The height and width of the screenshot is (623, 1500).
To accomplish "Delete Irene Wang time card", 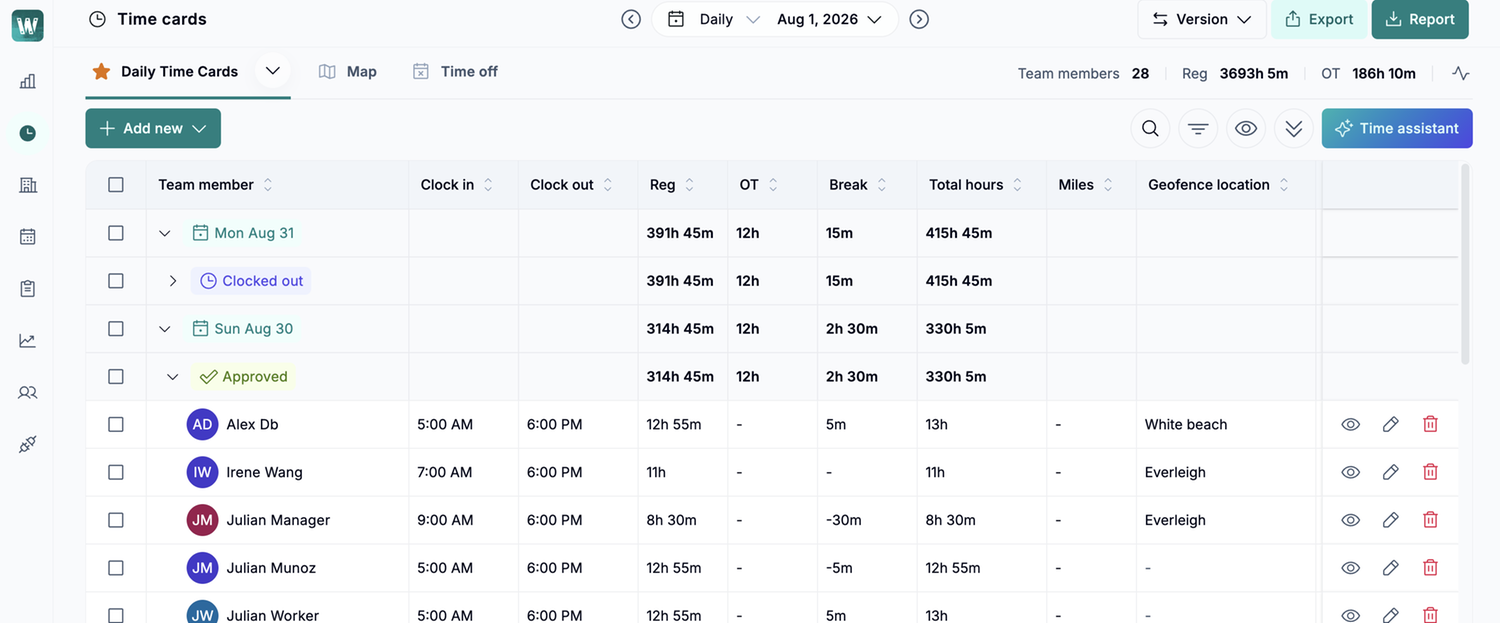I will (x=1430, y=472).
